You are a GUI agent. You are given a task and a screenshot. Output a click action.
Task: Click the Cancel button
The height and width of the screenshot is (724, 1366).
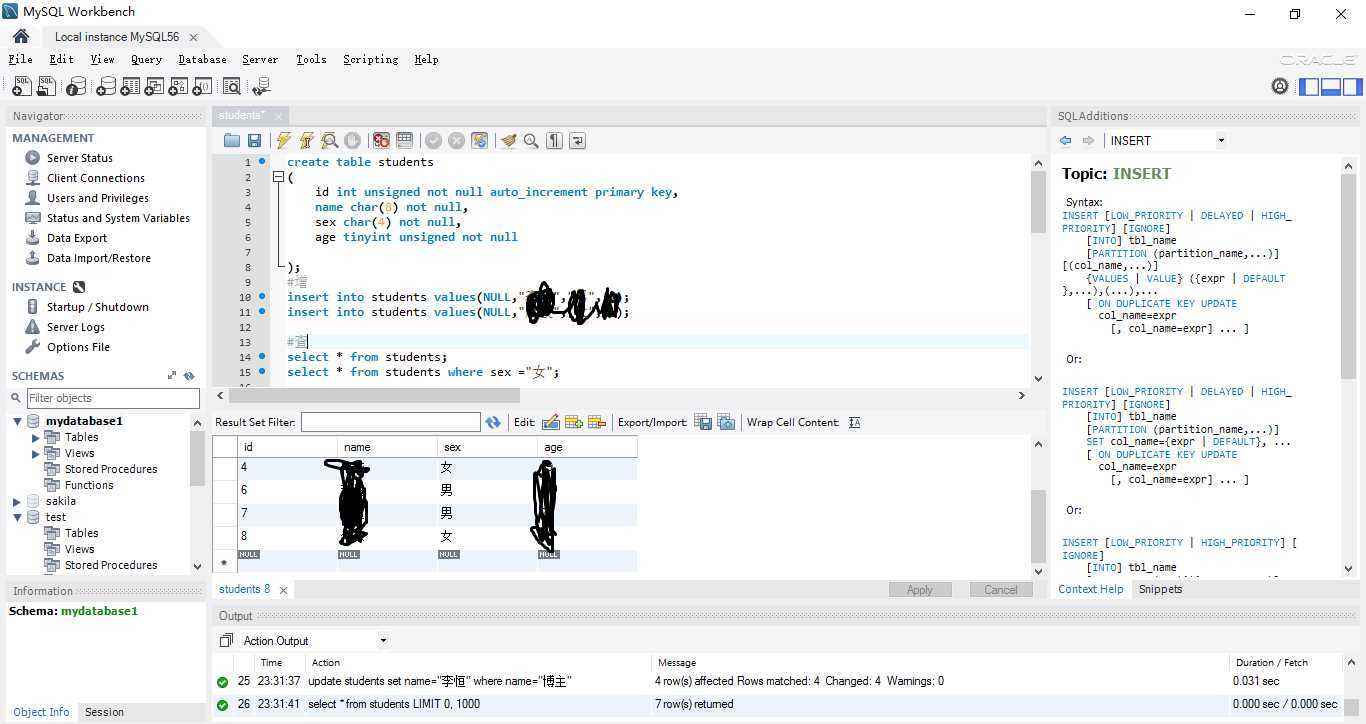(1001, 590)
